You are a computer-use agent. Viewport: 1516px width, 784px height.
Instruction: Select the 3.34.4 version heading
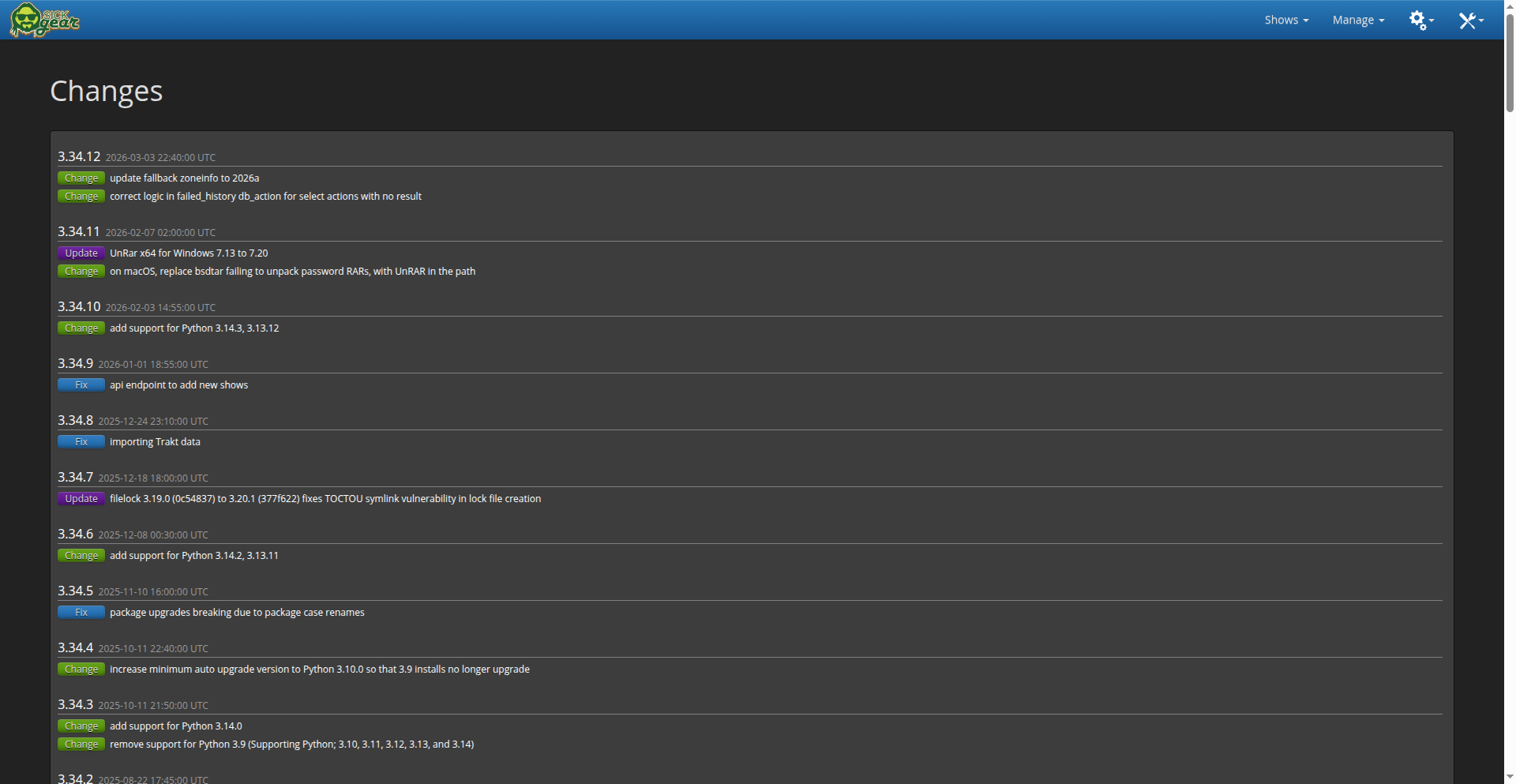(75, 647)
